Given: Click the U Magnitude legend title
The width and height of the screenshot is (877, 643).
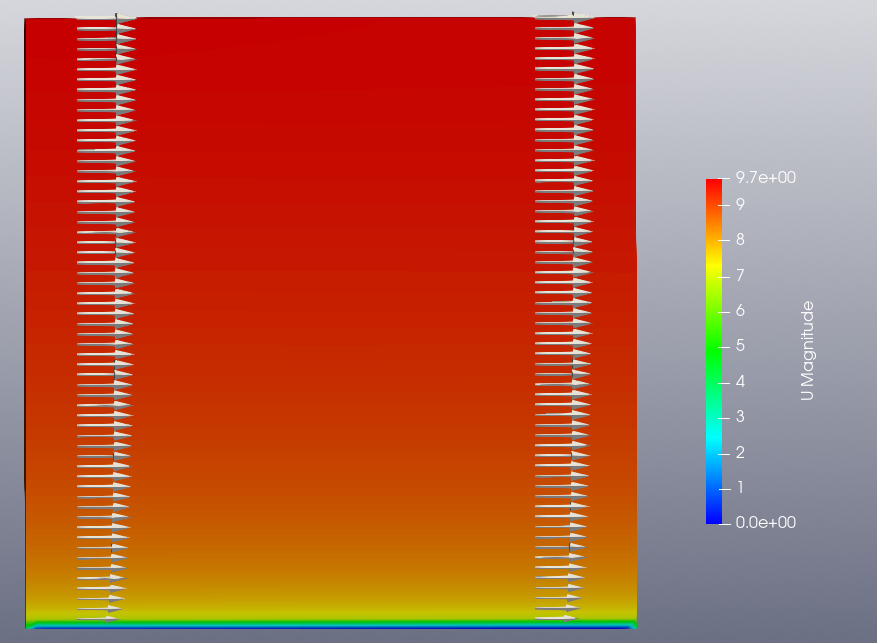Looking at the screenshot, I should tap(807, 351).
